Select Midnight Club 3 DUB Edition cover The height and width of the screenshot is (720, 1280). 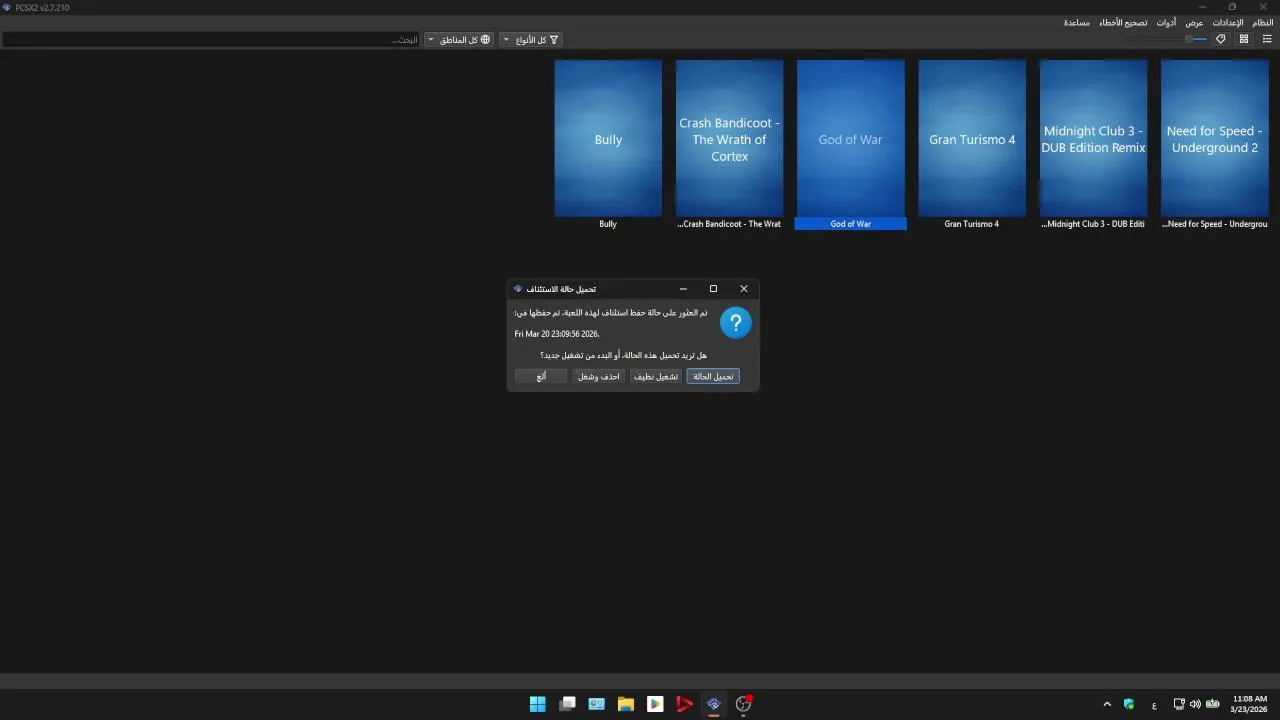click(1093, 138)
